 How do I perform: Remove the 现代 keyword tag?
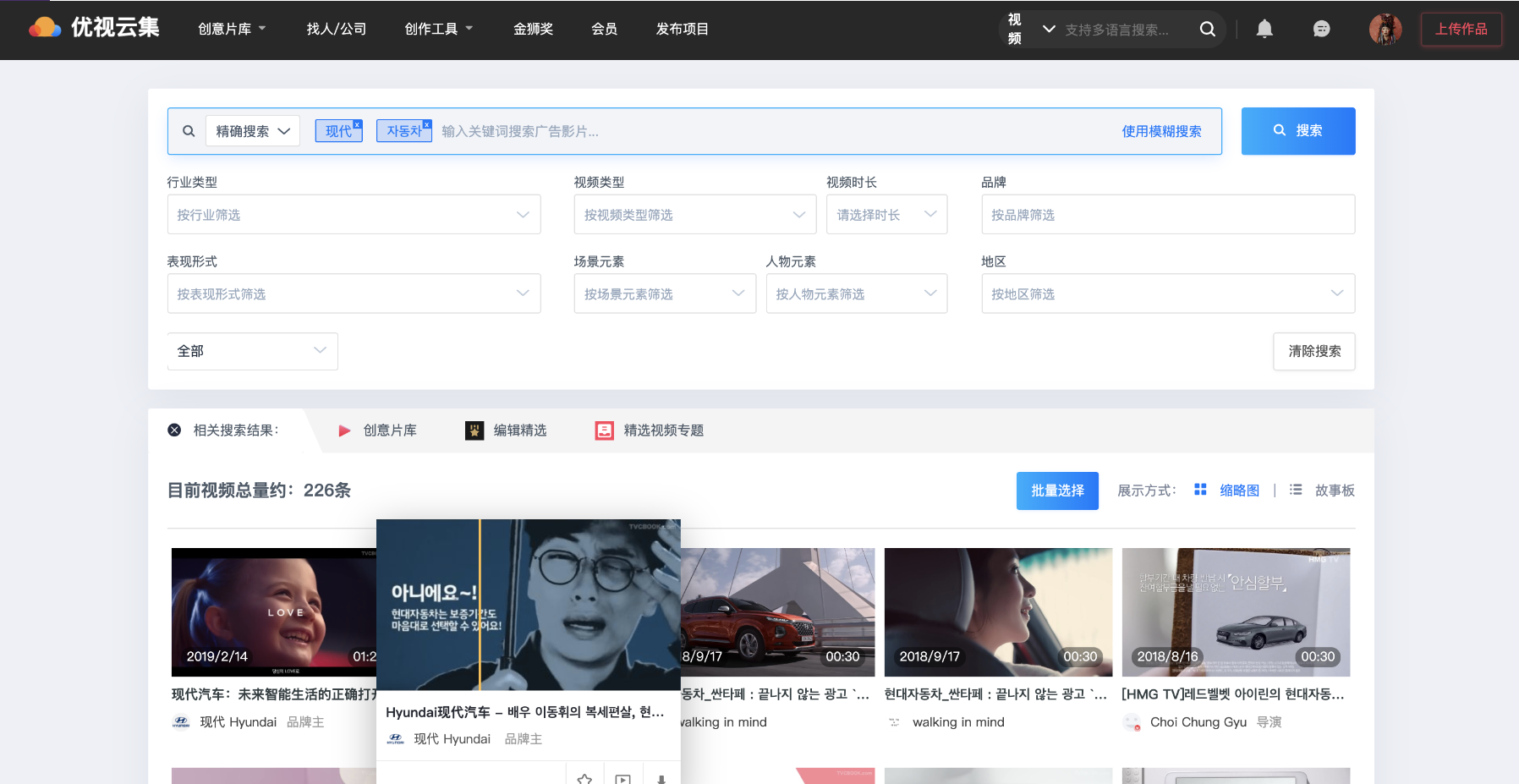click(357, 124)
